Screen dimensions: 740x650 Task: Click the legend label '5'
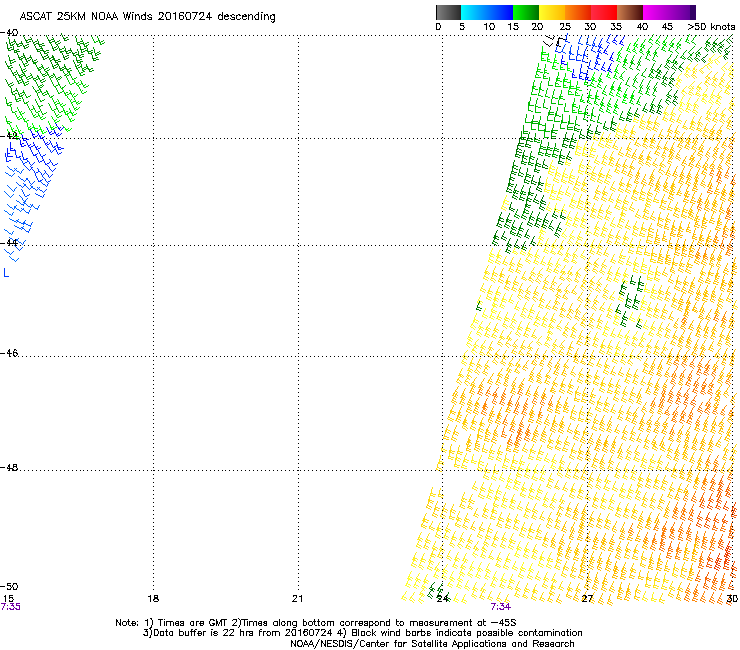click(462, 27)
